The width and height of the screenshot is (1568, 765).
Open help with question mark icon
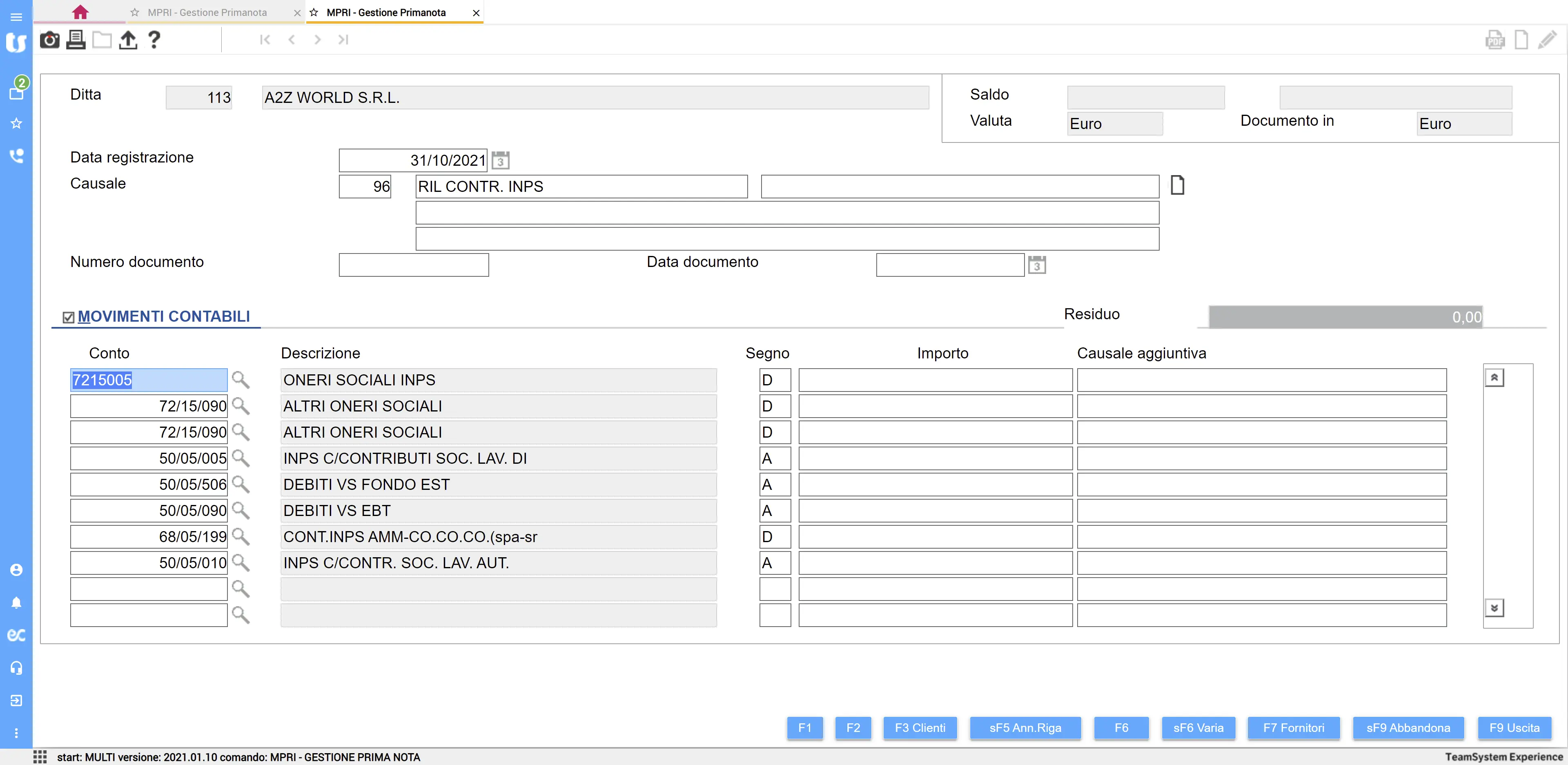(154, 40)
